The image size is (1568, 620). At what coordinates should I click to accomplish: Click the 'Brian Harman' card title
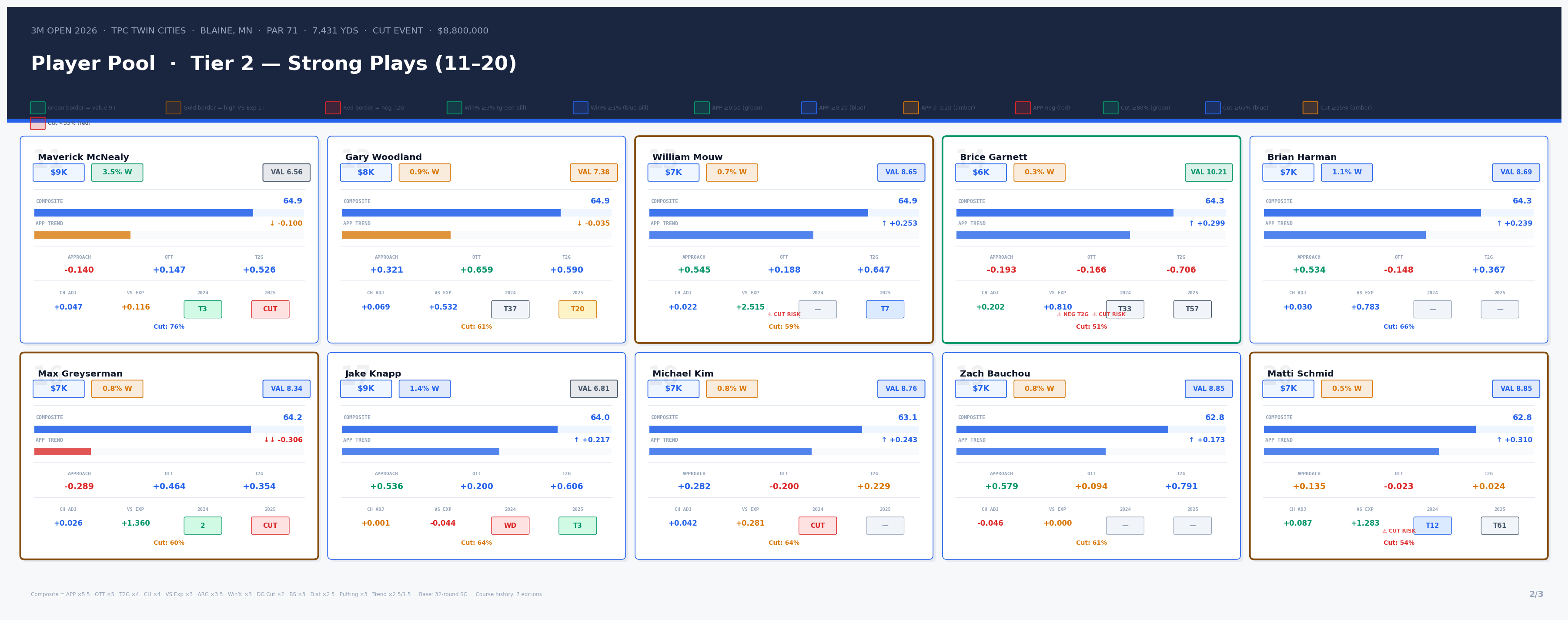(1302, 157)
